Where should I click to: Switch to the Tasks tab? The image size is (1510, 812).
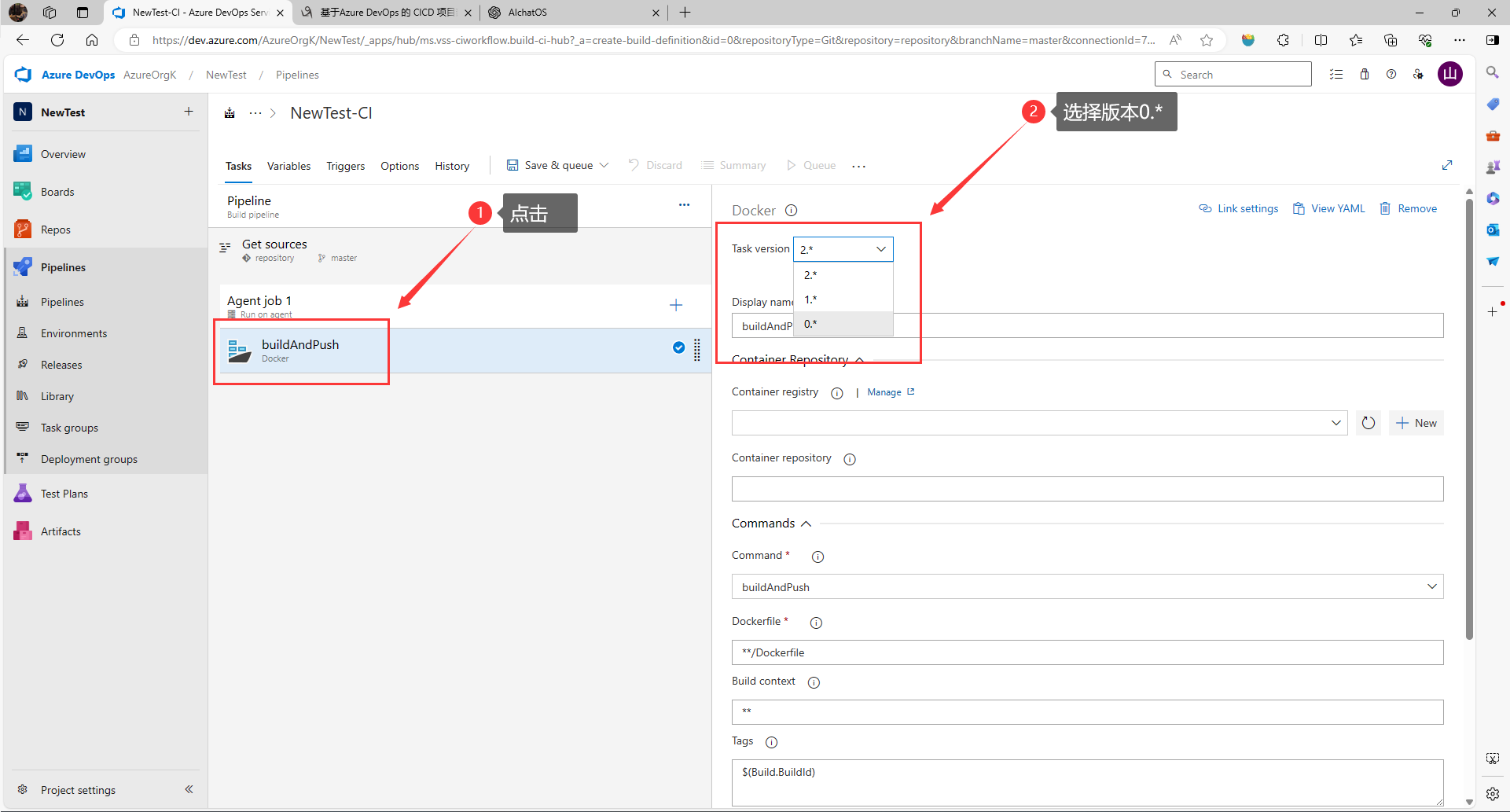pos(238,166)
